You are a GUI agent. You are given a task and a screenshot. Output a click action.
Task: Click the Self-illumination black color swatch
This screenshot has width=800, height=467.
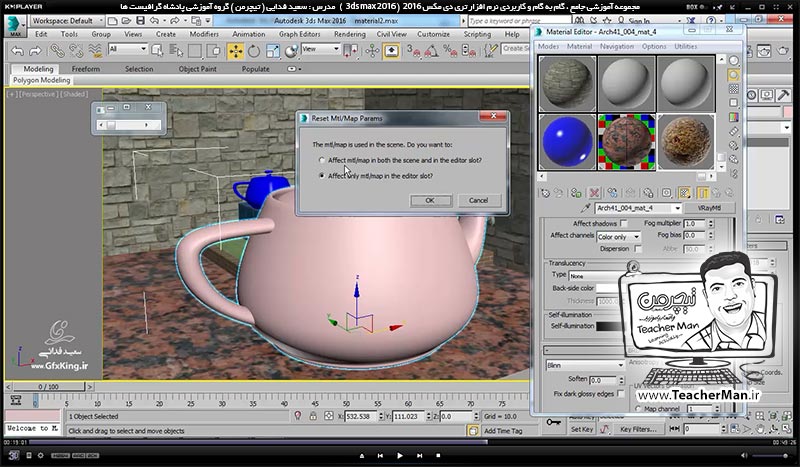(610, 326)
